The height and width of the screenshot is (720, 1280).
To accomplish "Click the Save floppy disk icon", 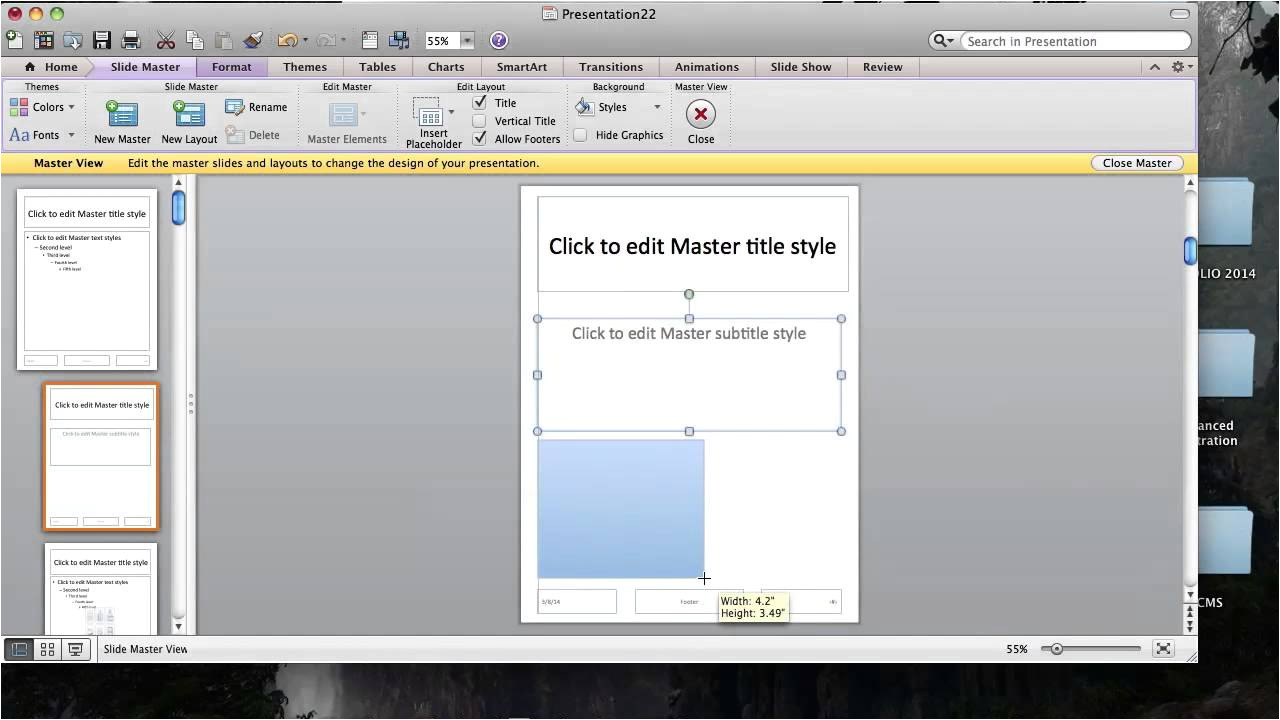I will (102, 41).
